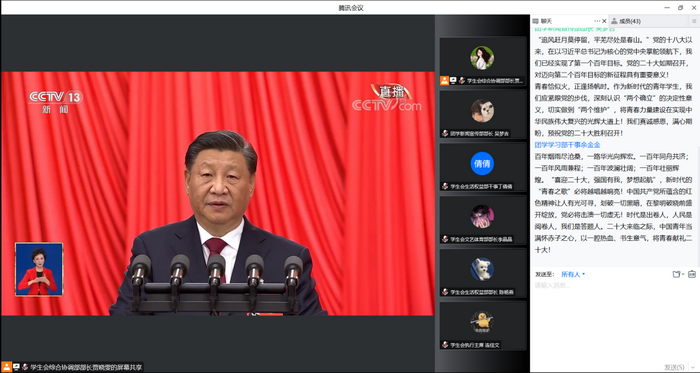Image resolution: width=700 pixels, height=373 pixels.
Task: Click the chat panel vertical scrollbar
Action: click(x=699, y=207)
